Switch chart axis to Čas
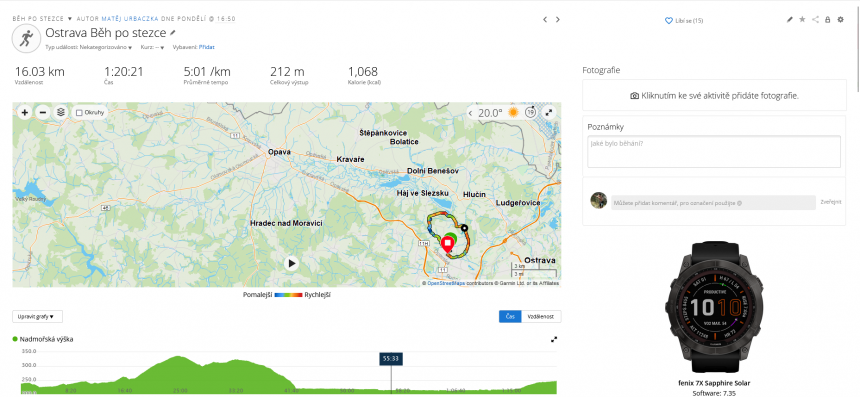 coord(510,316)
